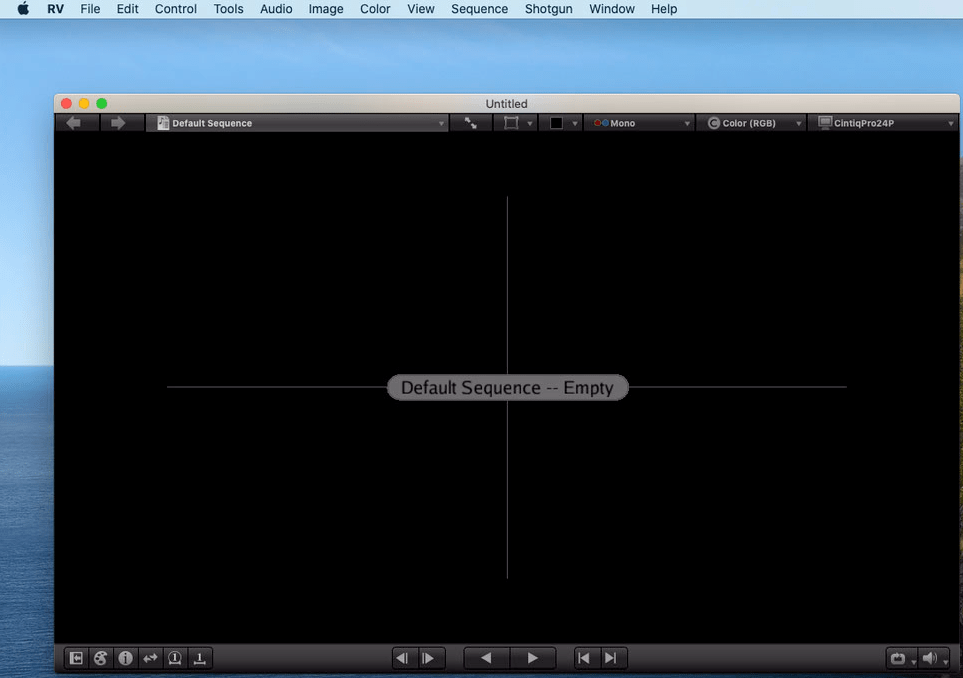Image resolution: width=963 pixels, height=678 pixels.
Task: Open the palette/color correction icon at bottom left
Action: [x=100, y=658]
